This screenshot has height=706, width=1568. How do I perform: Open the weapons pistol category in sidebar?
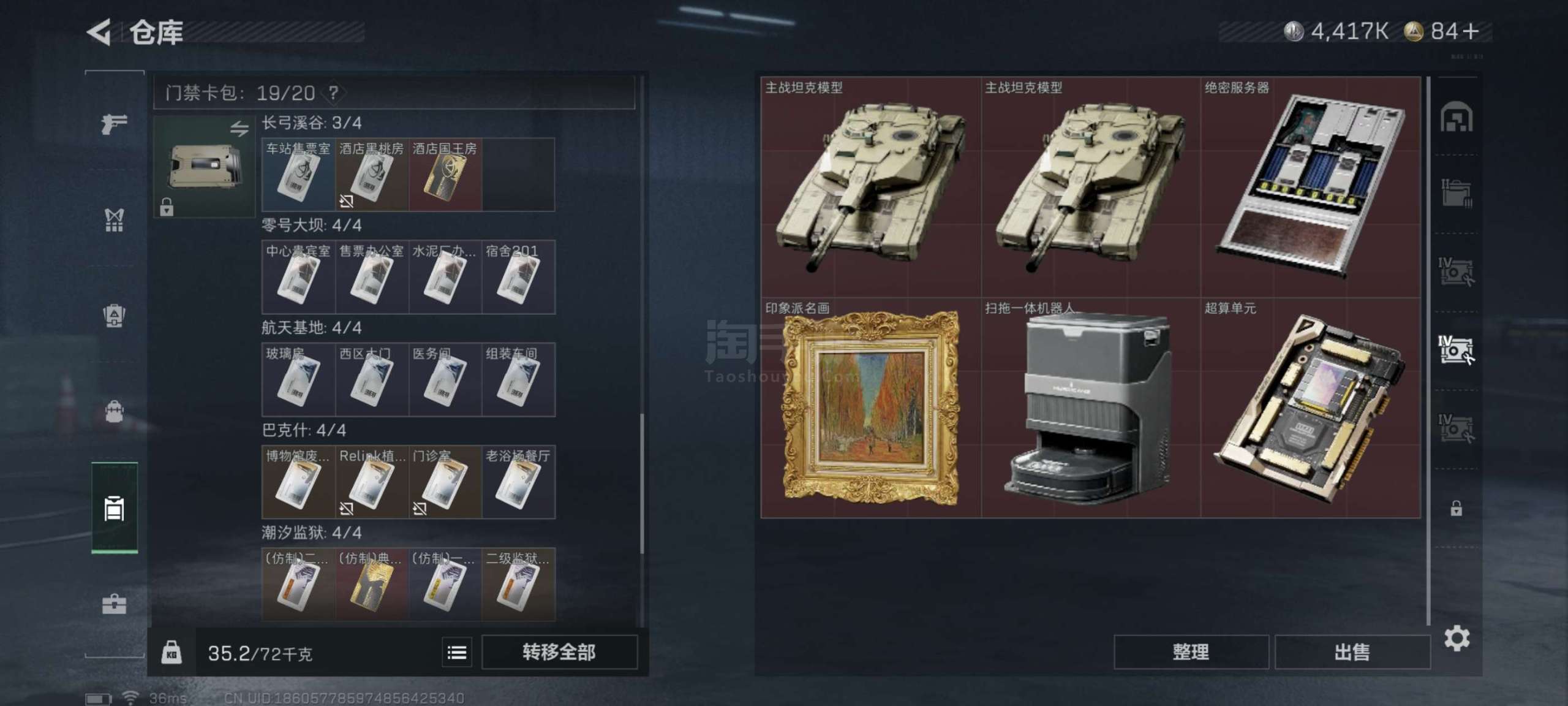coord(114,124)
